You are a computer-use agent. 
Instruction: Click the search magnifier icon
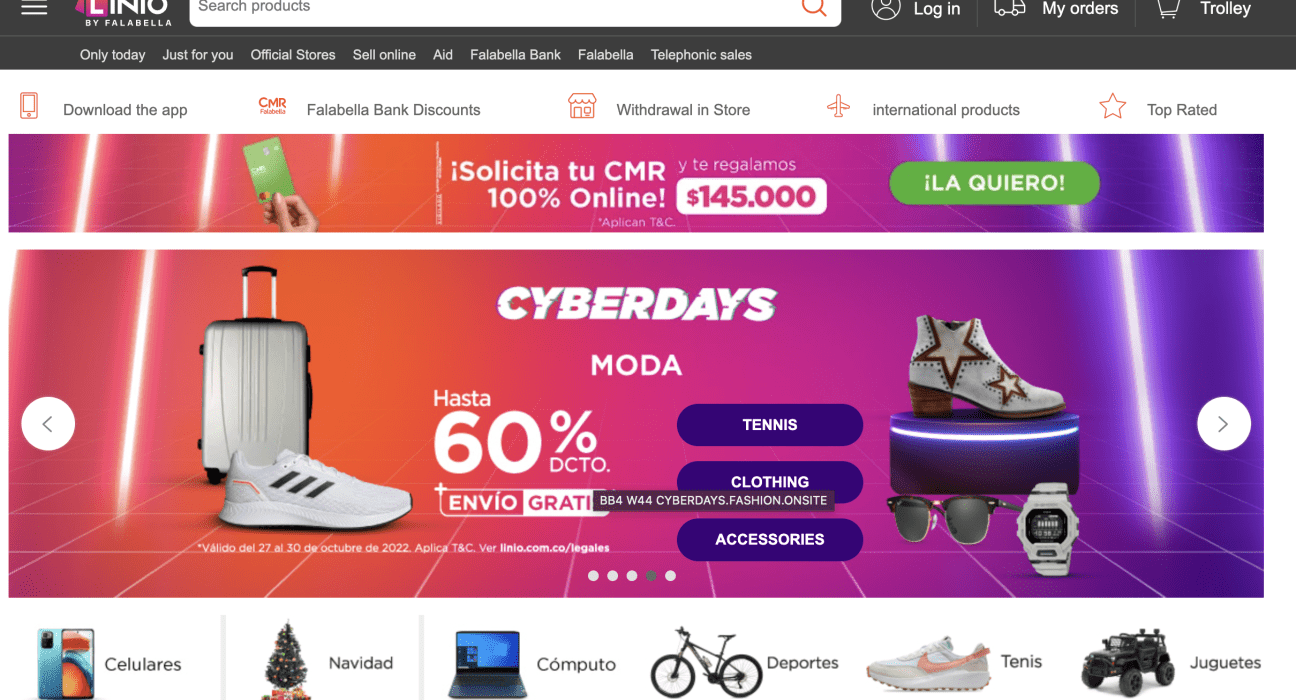pos(814,7)
